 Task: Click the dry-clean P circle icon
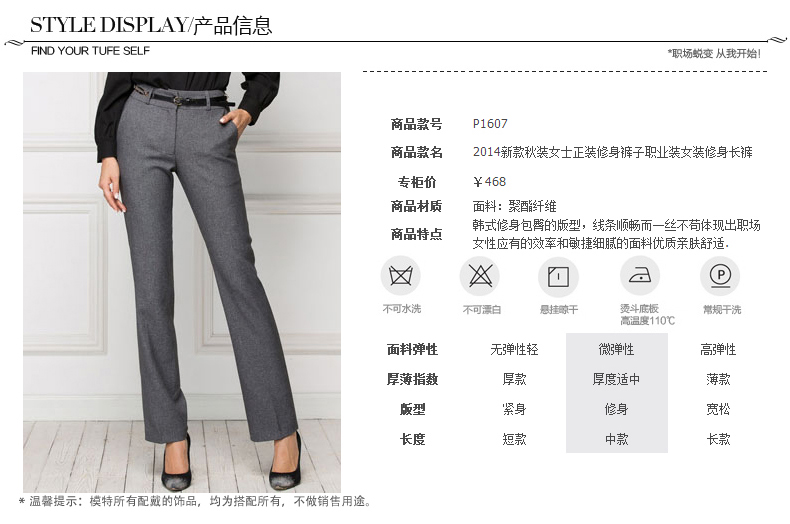720,276
